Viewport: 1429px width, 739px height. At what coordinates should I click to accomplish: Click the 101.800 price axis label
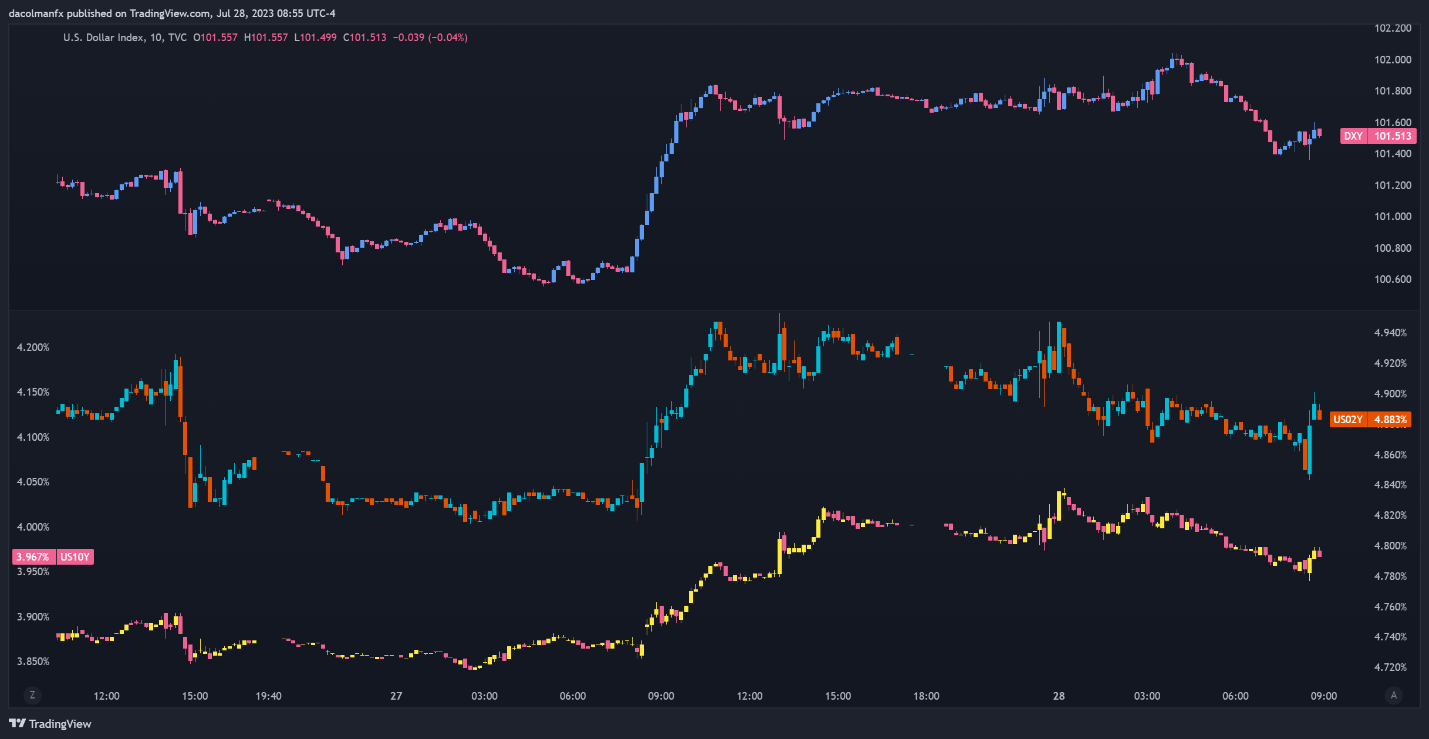[1393, 91]
